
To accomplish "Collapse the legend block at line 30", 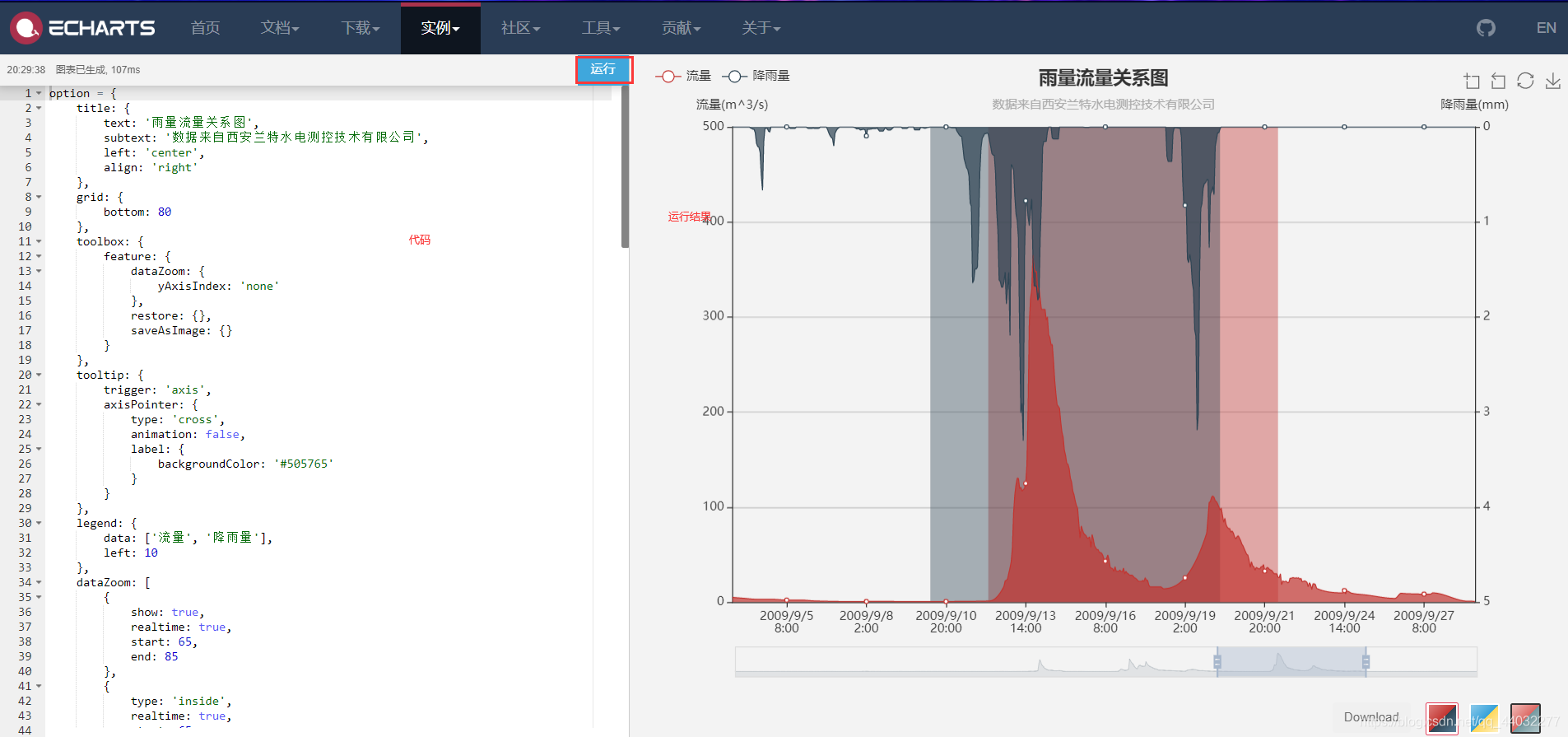I will coord(39,523).
